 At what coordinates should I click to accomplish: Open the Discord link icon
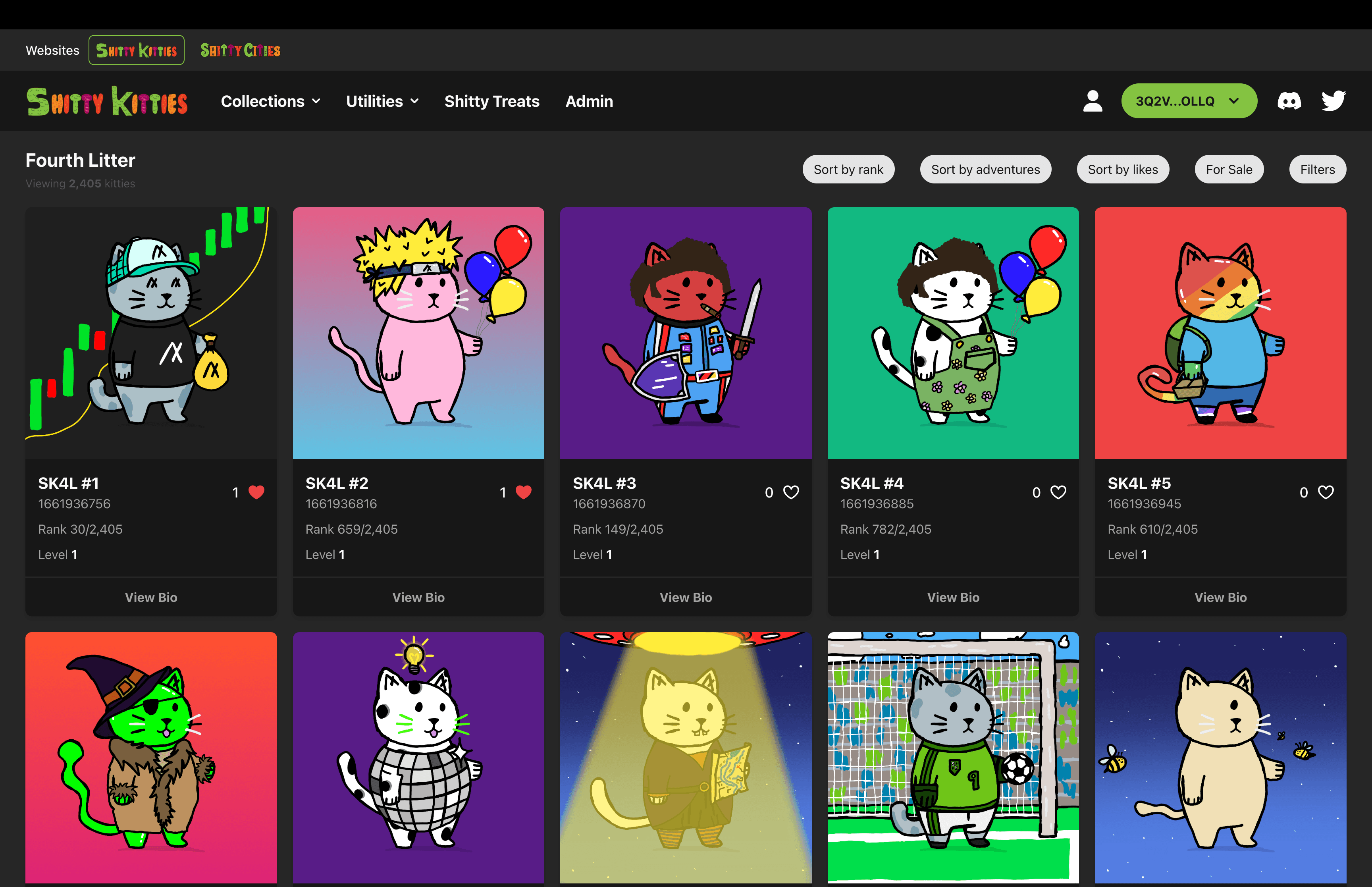coord(1289,101)
